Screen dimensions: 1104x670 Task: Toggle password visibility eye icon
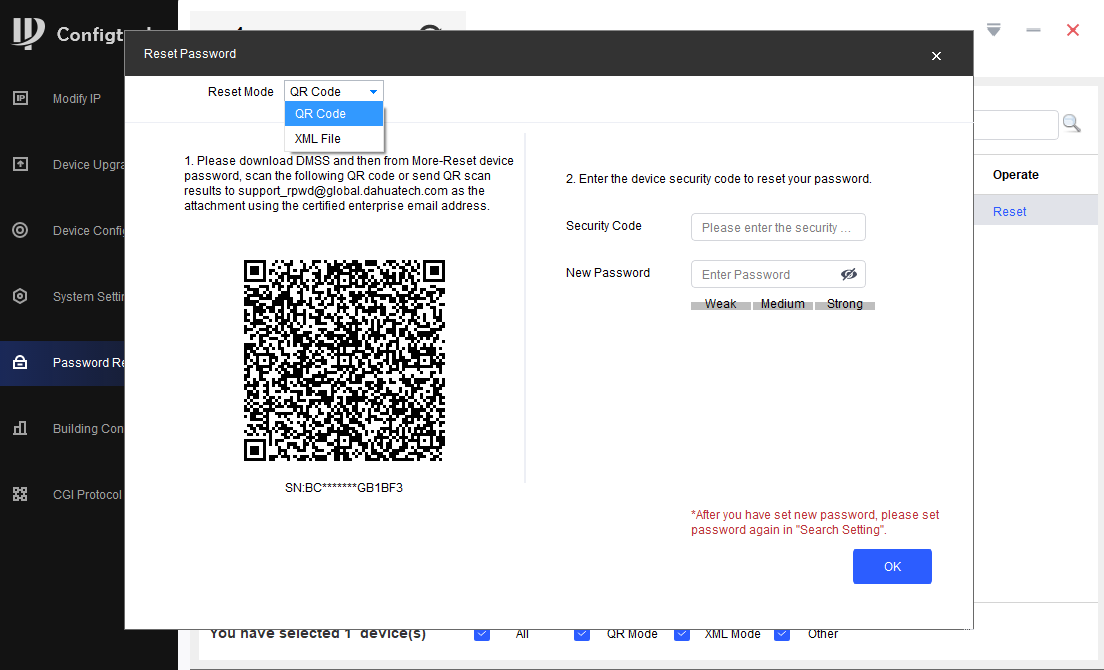point(849,274)
